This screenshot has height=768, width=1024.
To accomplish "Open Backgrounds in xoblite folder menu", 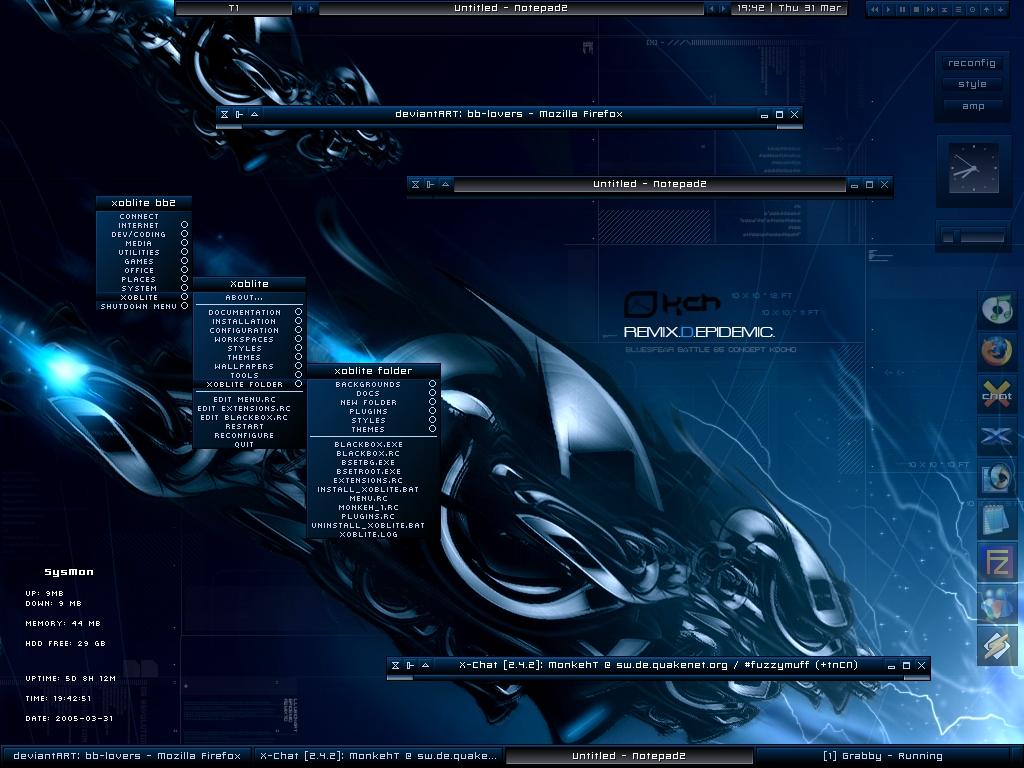I will pos(373,385).
